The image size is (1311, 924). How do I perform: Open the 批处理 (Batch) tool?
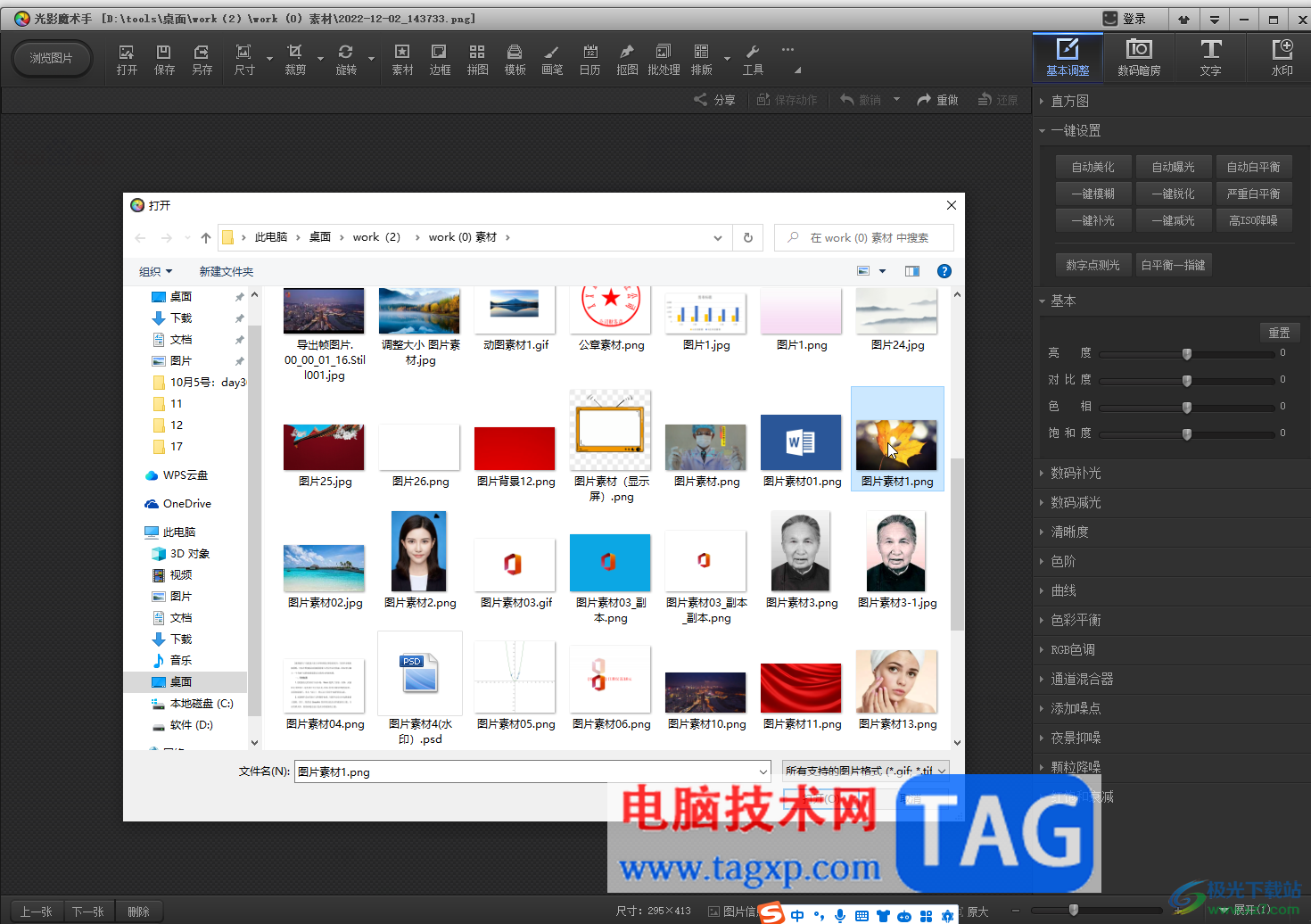[x=664, y=59]
